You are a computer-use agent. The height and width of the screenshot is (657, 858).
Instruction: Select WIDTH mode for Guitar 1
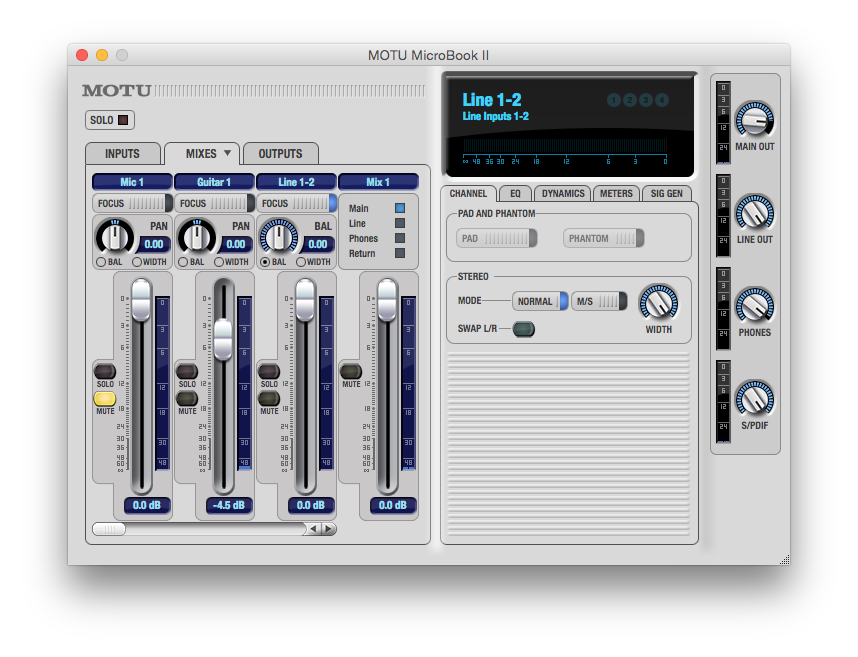point(219,262)
